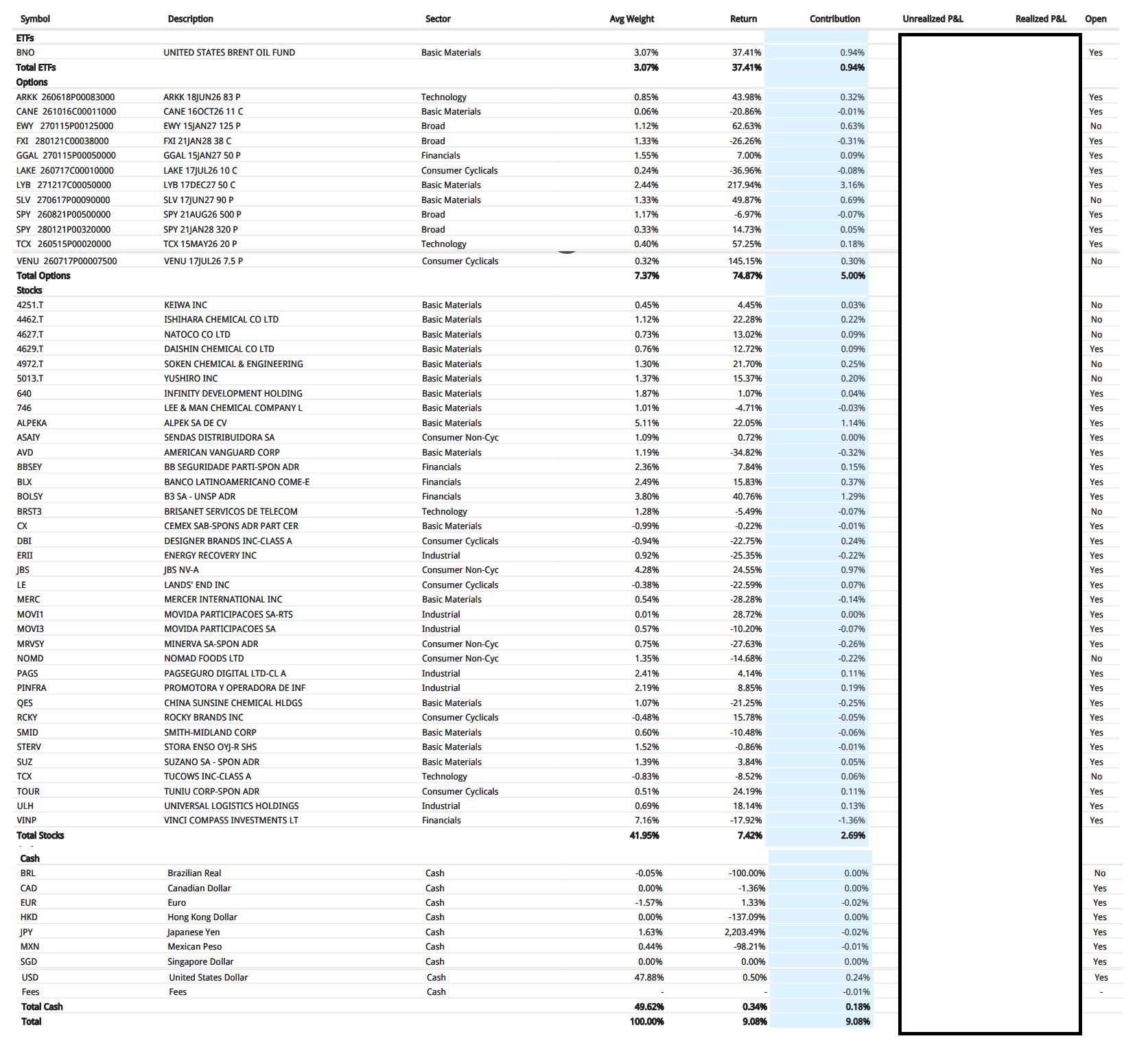The image size is (1148, 1045).
Task: Click the Yes indicator beside LYB 17DEC27 50 C
Action: tap(1095, 185)
